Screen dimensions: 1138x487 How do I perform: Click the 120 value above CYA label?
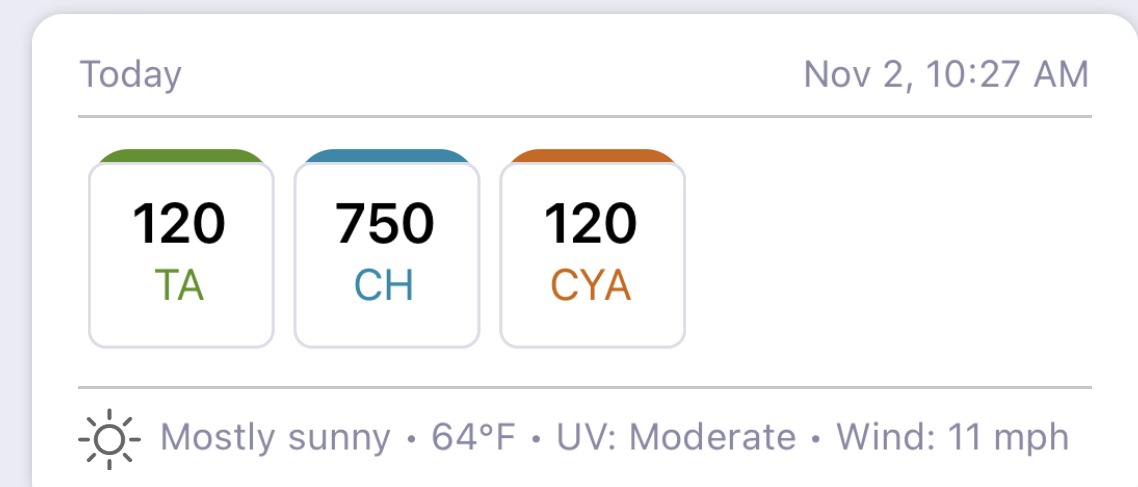pyautogui.click(x=590, y=224)
